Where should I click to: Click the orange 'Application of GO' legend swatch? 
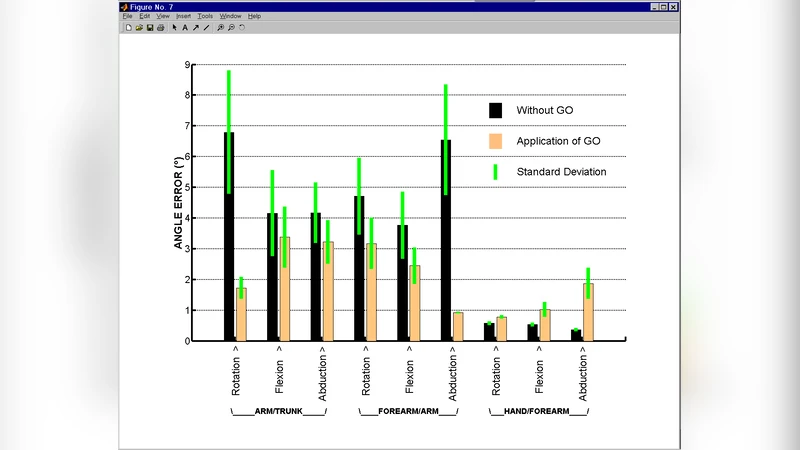495,141
